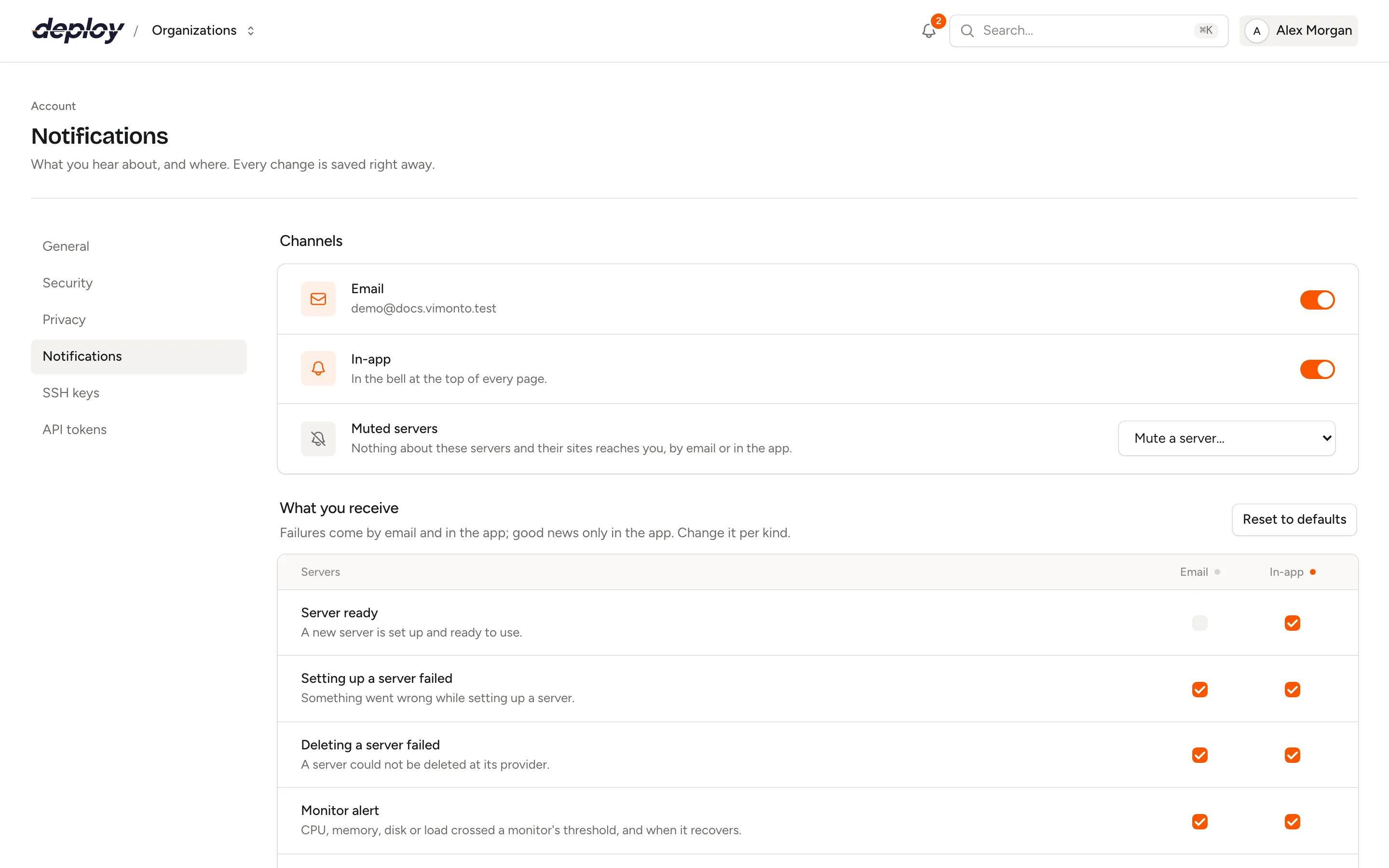The image size is (1389, 868).
Task: Click the Muted servers label
Action: pyautogui.click(x=395, y=429)
